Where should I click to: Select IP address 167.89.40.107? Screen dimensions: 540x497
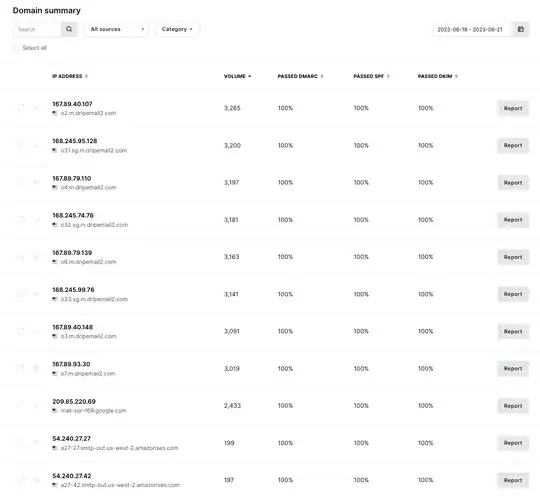[72, 104]
